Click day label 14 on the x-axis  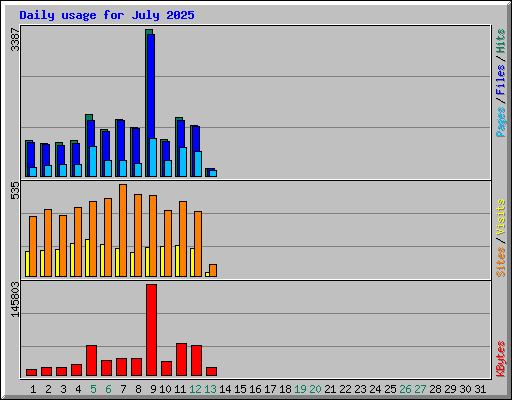coord(225,389)
